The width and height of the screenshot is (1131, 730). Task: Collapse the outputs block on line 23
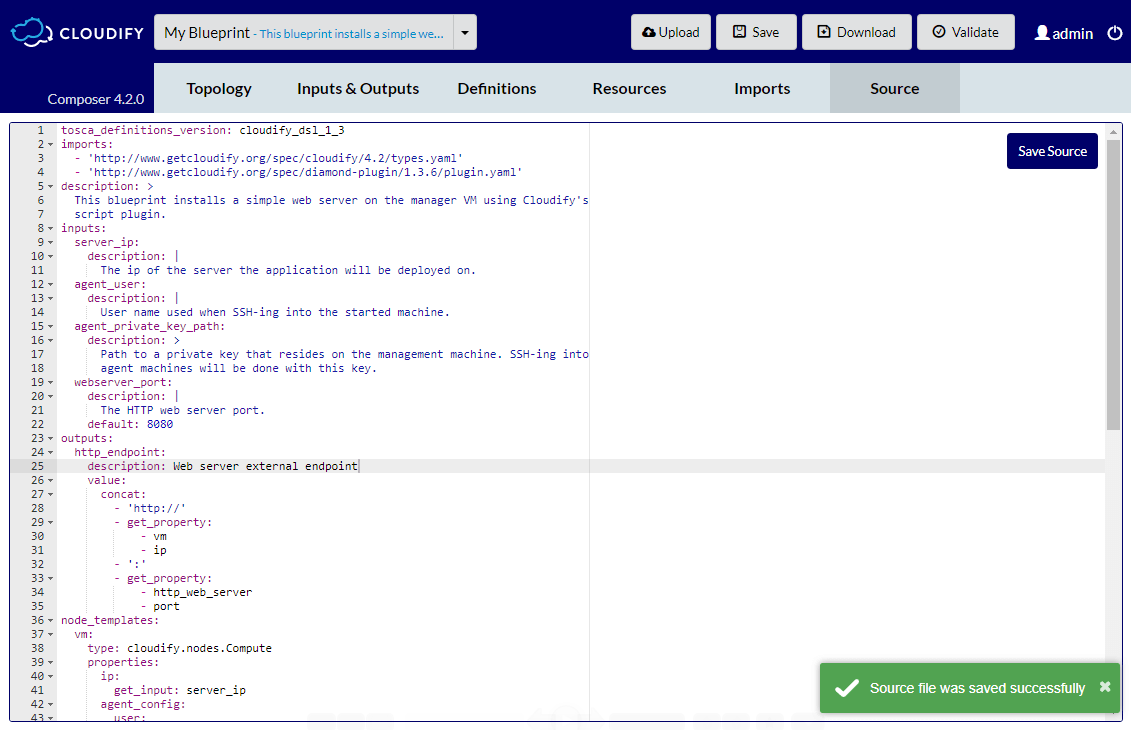tap(50, 439)
